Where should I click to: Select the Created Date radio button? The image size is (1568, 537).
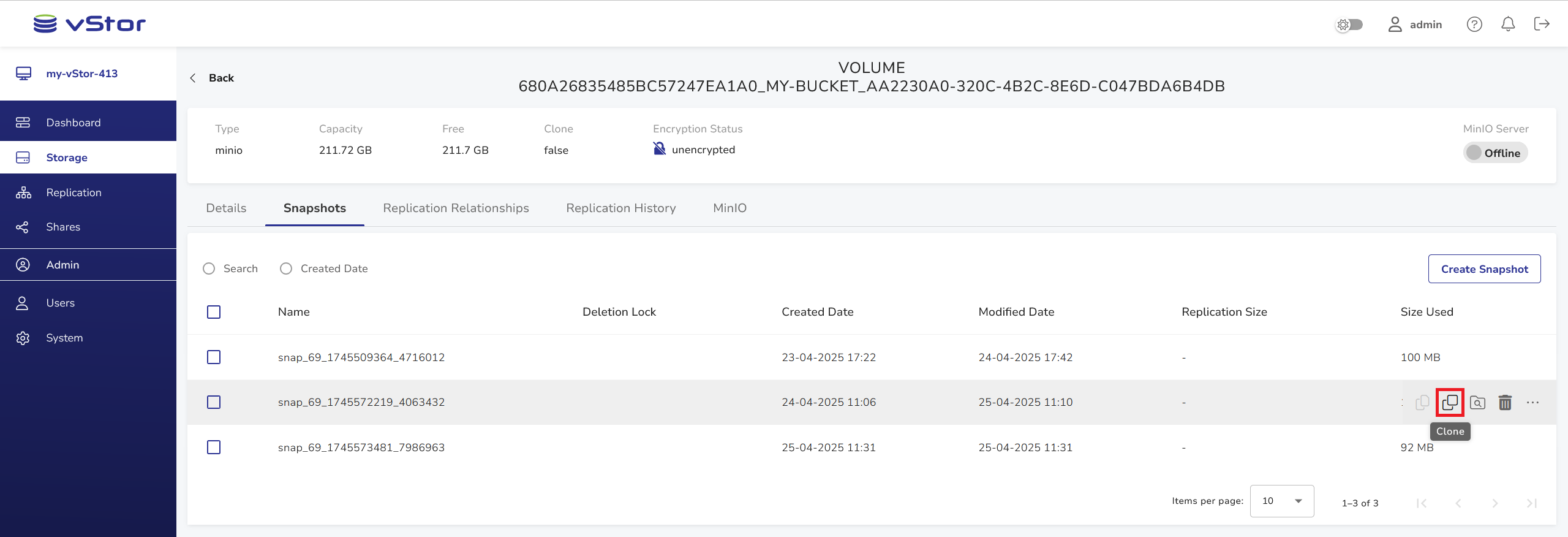pos(286,268)
